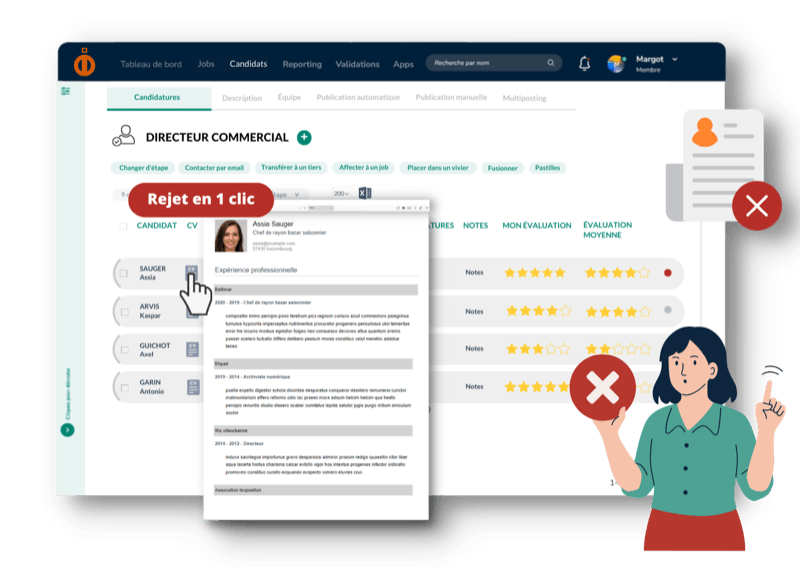Click the candidate profile icon beside Directeur Commercial

coord(123,136)
